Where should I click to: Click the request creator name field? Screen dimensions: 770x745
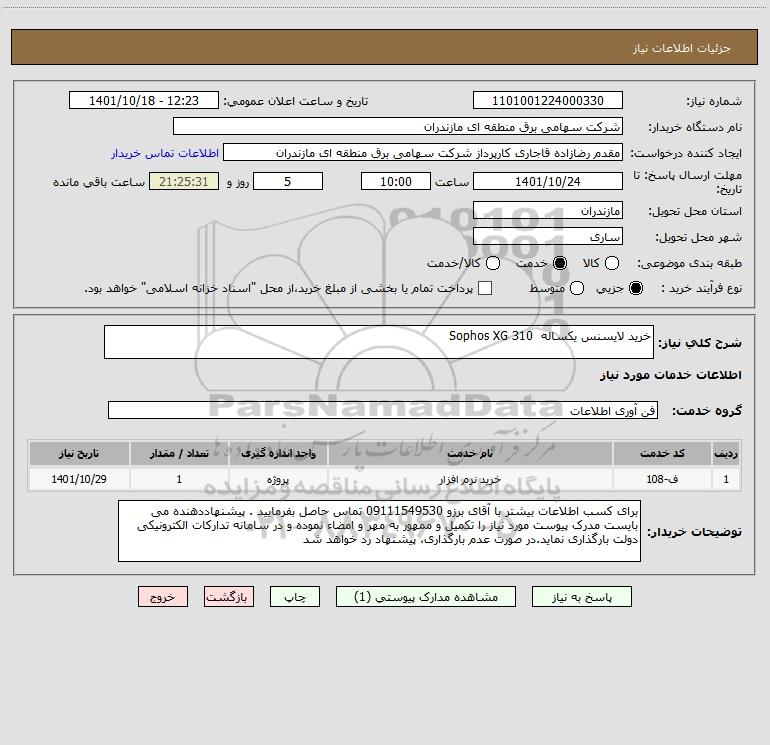coord(423,153)
